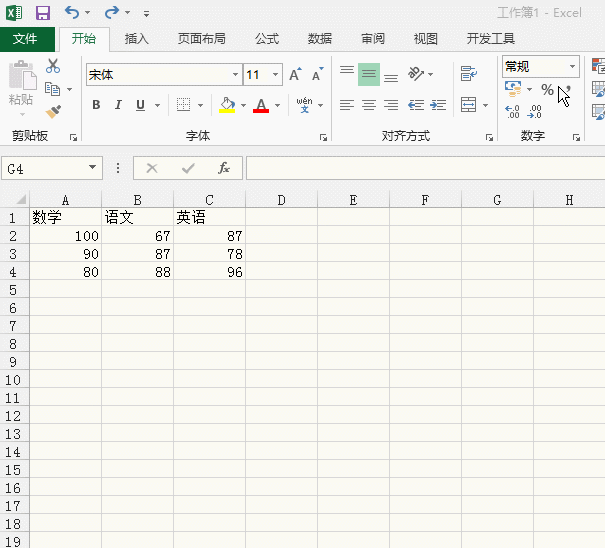Expand the Paste options arrow

[x=22, y=114]
